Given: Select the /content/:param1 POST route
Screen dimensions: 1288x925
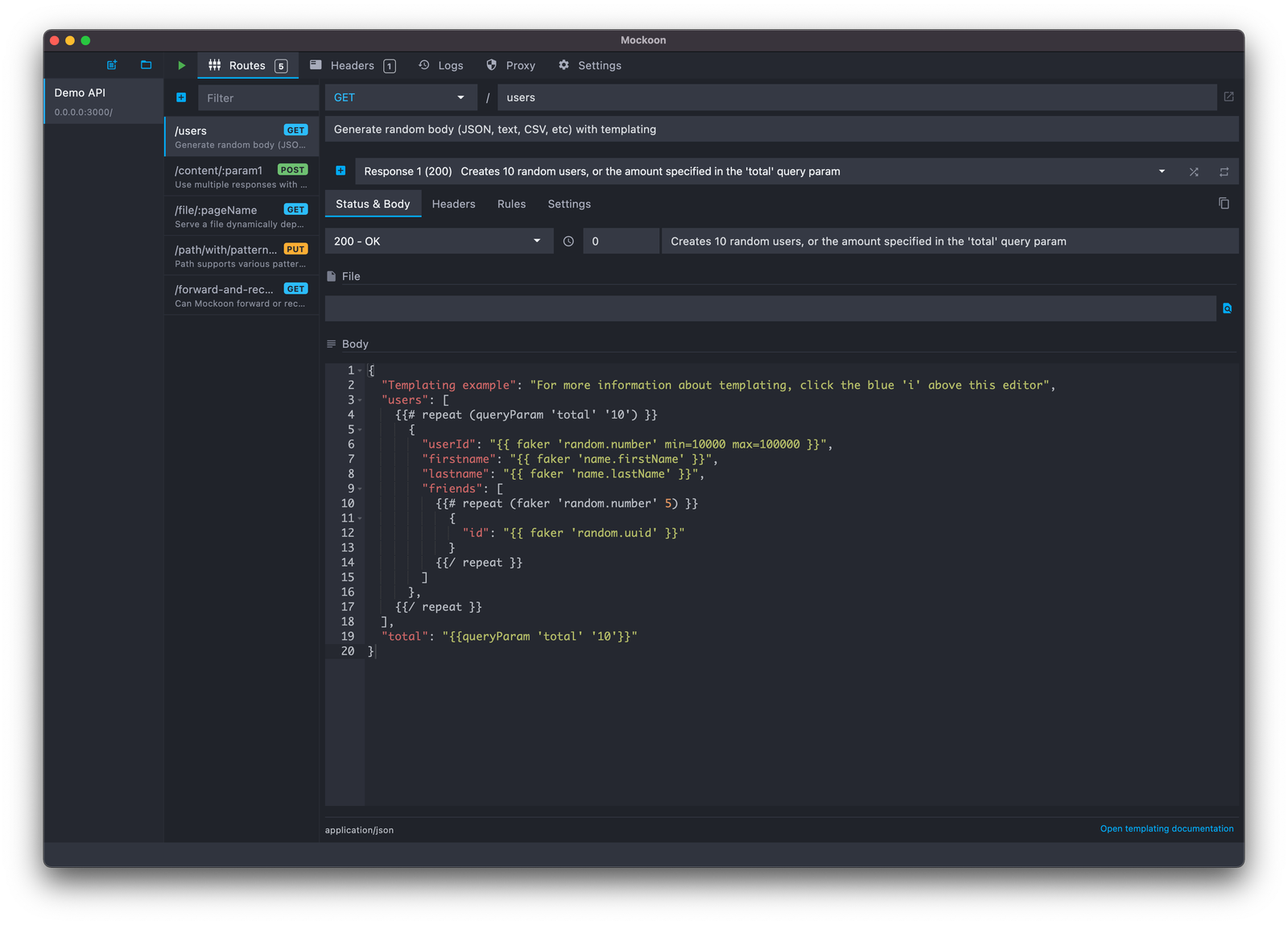Looking at the screenshot, I should tap(242, 176).
